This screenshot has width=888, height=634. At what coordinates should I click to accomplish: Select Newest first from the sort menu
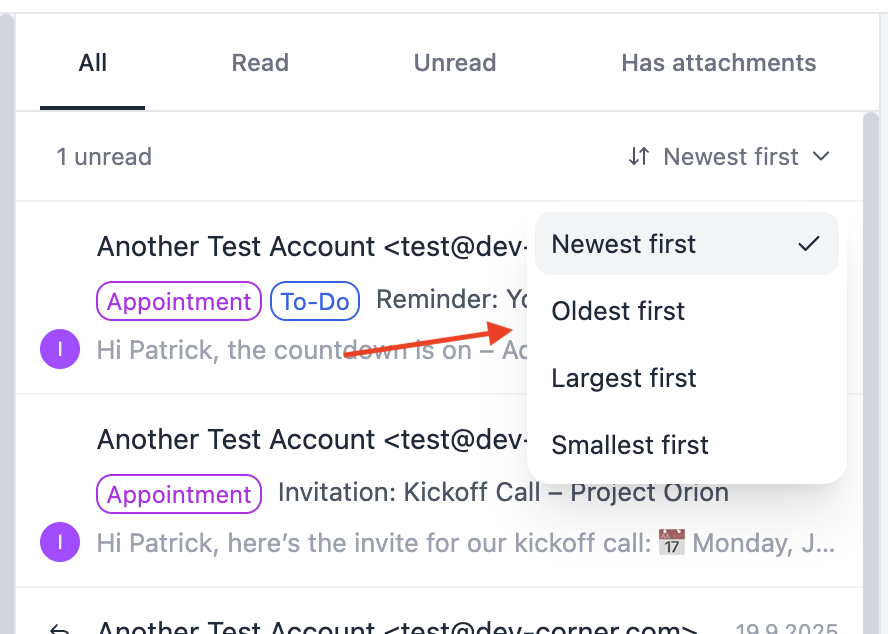click(x=624, y=244)
